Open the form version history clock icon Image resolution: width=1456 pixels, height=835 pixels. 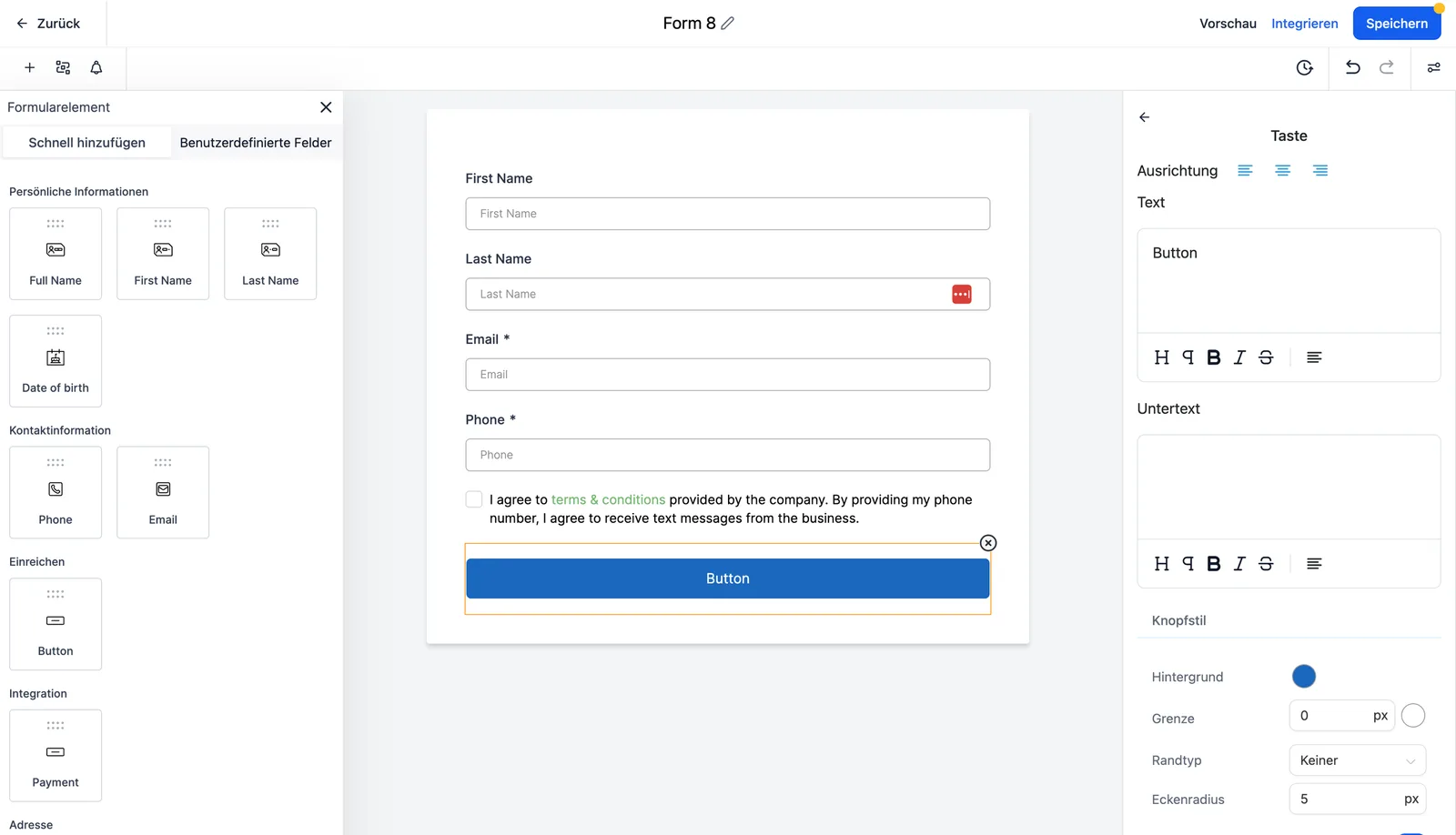[1304, 67]
